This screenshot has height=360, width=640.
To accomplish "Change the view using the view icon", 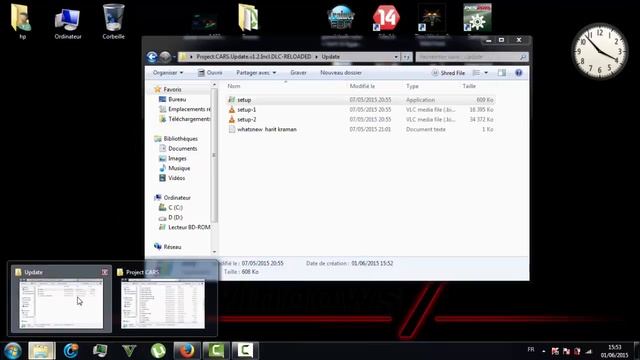I will click(x=476, y=73).
